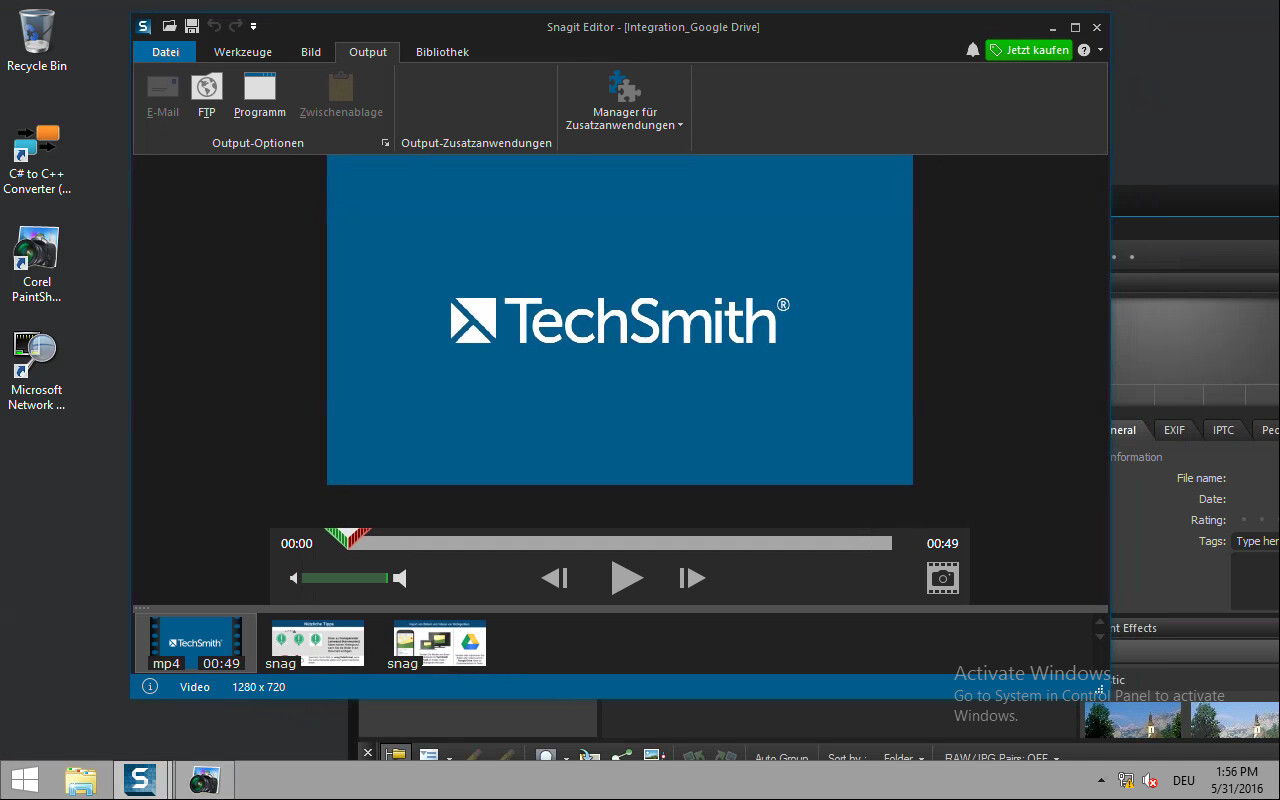This screenshot has width=1280, height=800.
Task: Open the Recycle Bin desktop icon
Action: click(x=37, y=41)
